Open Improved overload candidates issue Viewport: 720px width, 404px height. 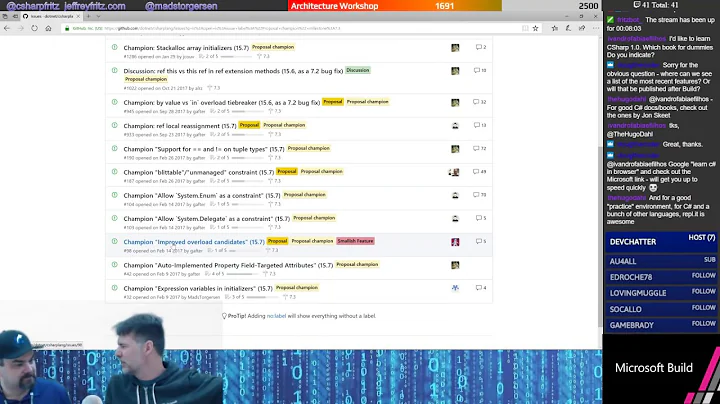pyautogui.click(x=194, y=242)
